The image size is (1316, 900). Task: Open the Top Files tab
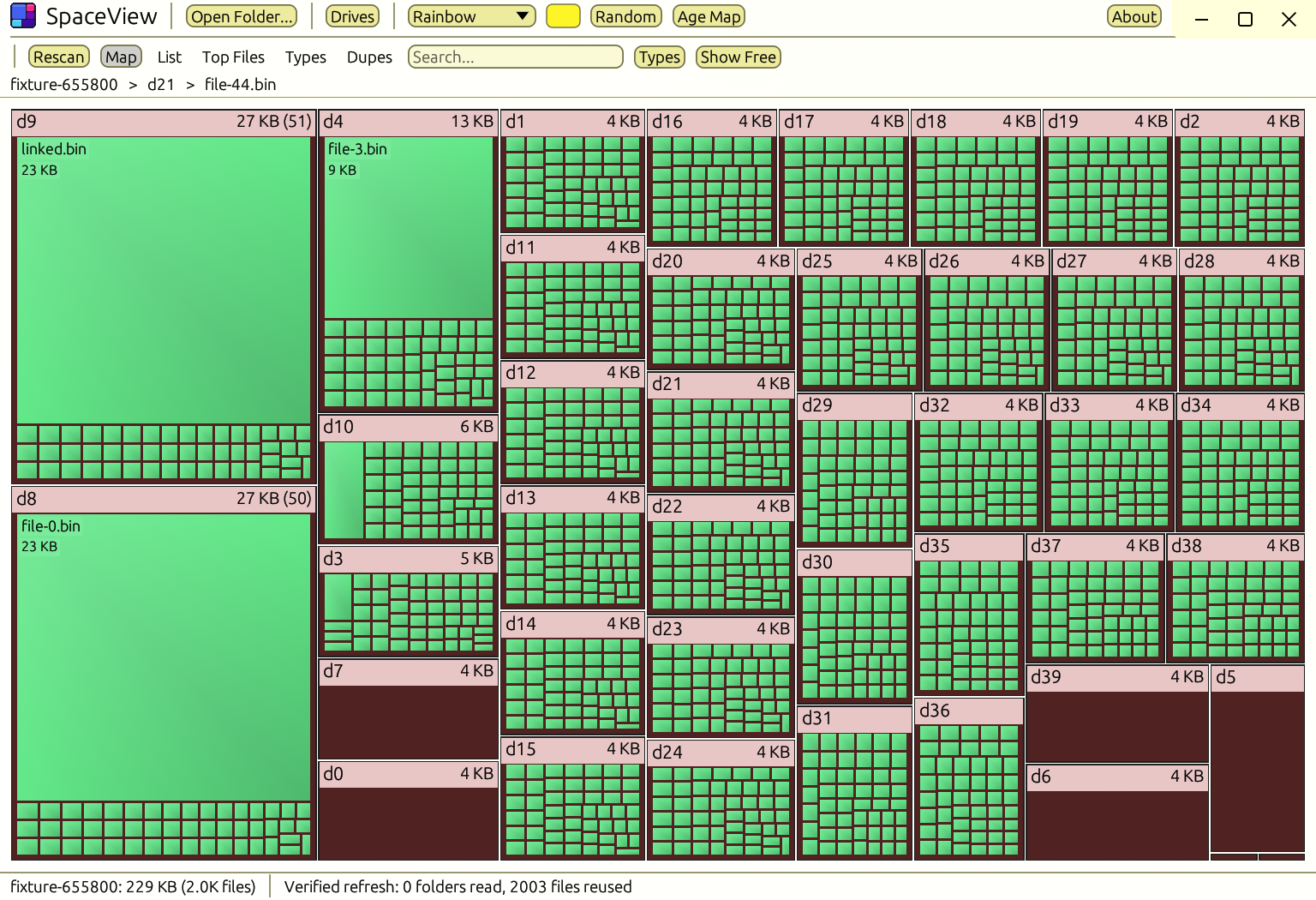coord(233,57)
